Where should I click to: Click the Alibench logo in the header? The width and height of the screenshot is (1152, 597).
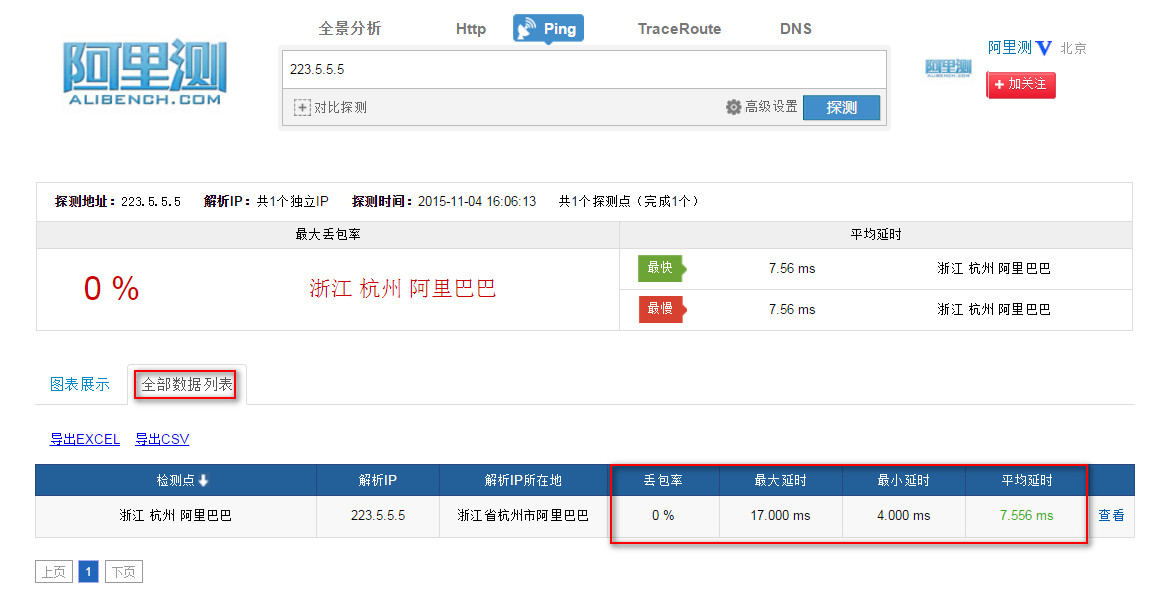click(145, 73)
